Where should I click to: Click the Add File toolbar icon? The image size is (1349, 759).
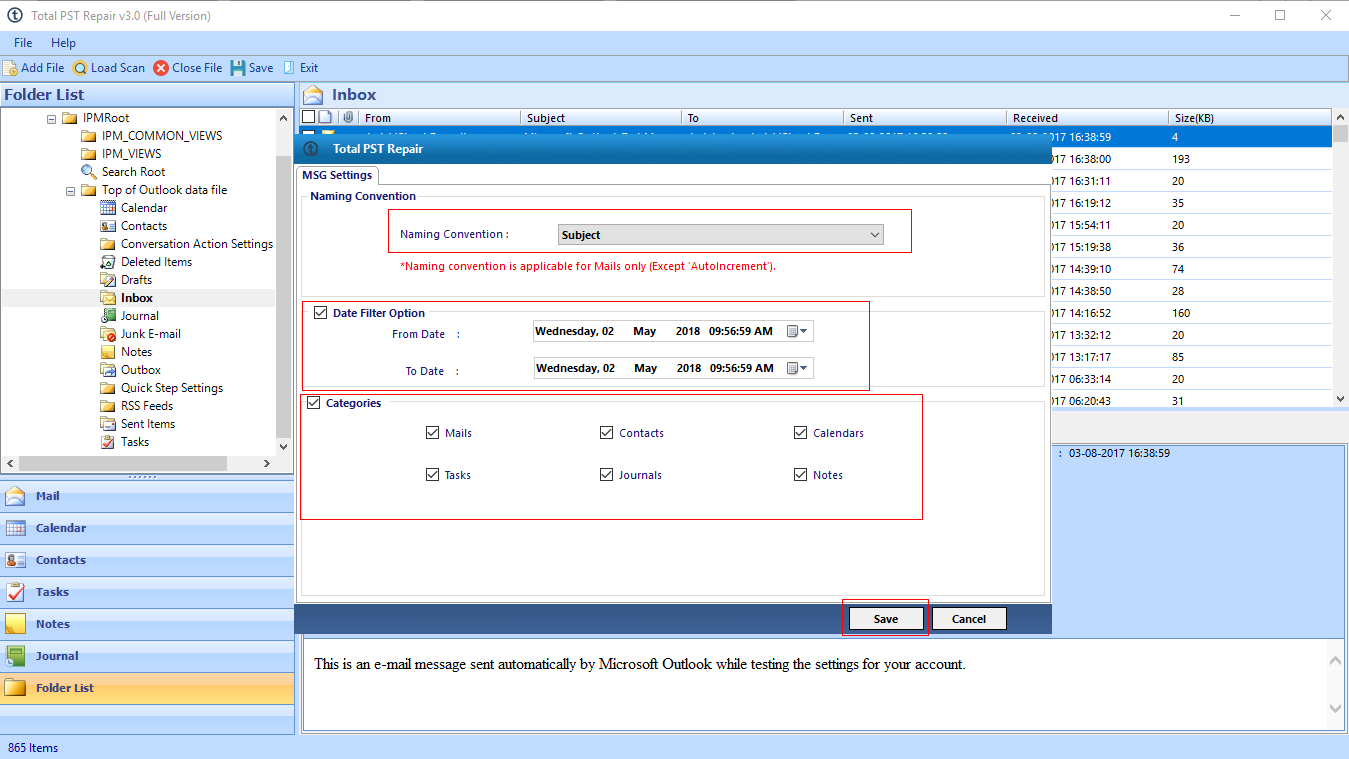click(10, 68)
